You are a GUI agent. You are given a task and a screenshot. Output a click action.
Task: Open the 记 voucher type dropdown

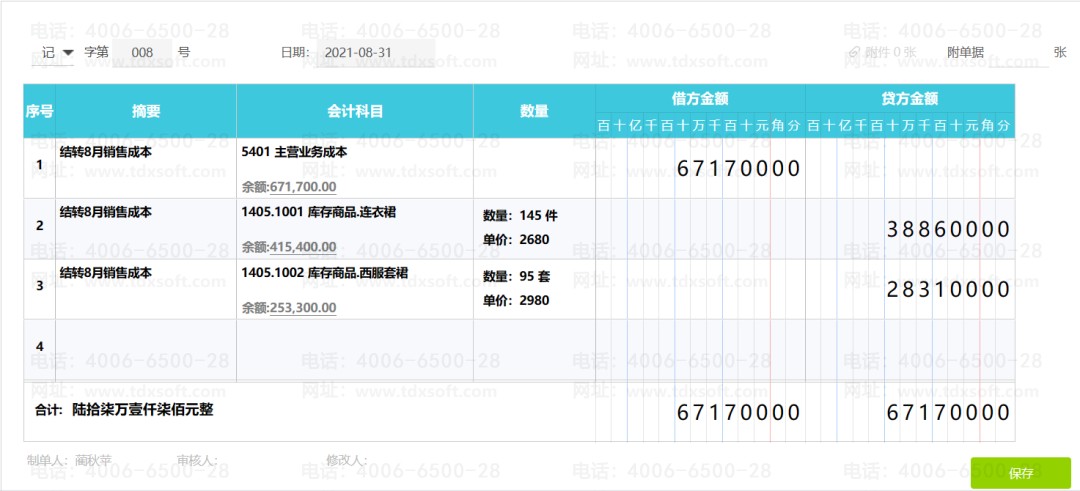tap(58, 52)
